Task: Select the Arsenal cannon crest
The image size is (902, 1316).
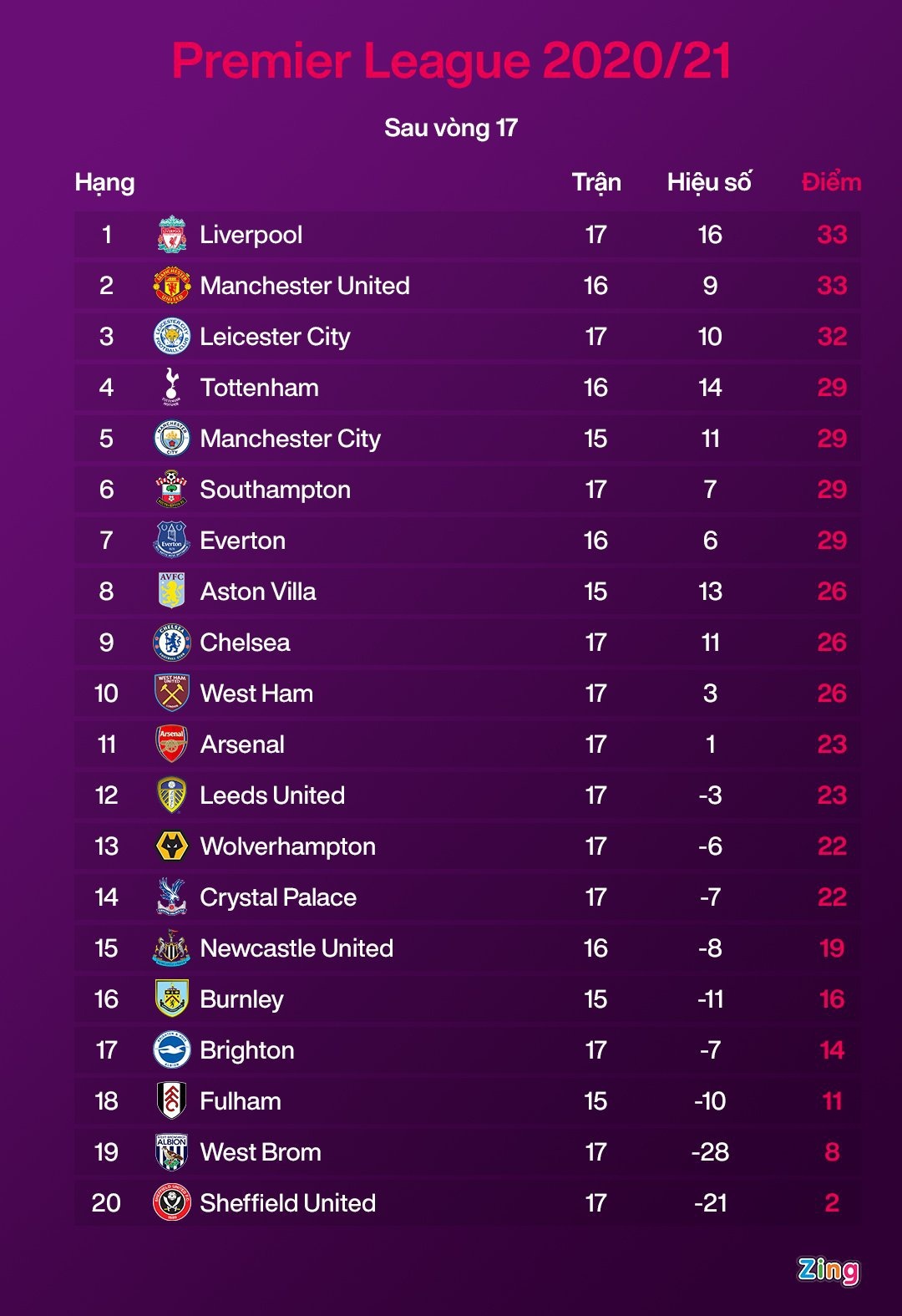Action: point(172,744)
